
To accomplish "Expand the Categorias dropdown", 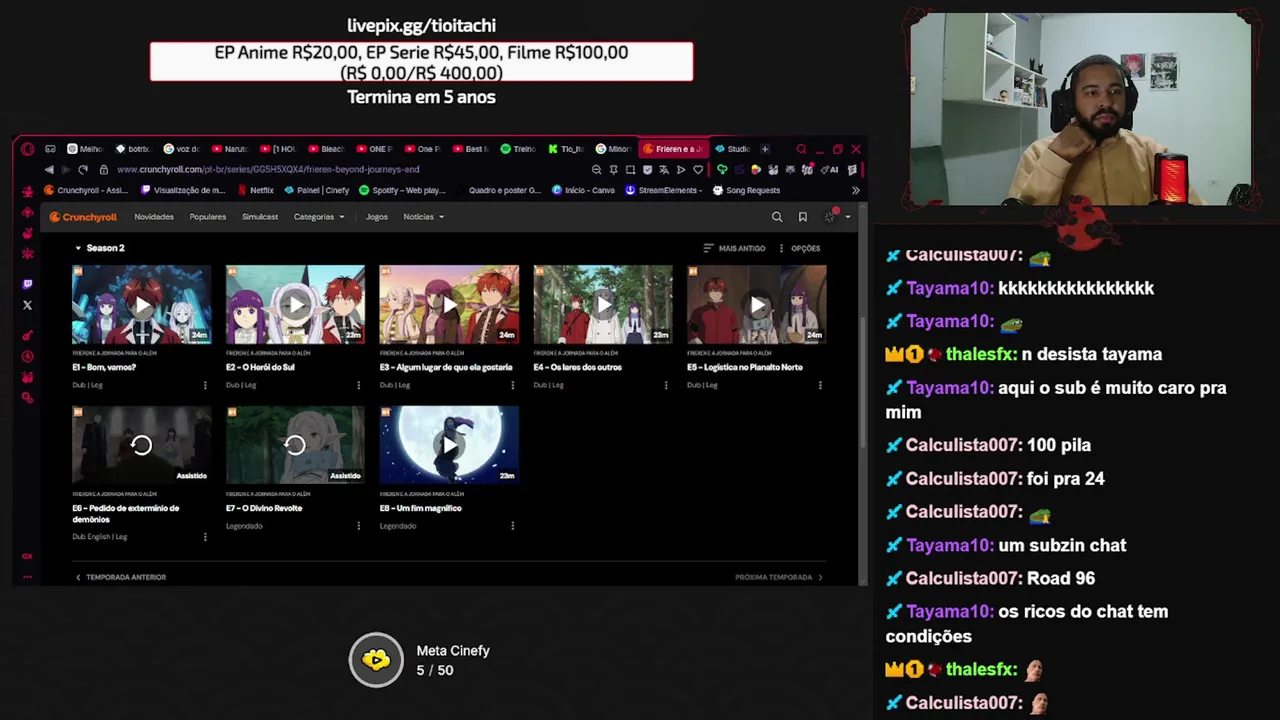I will (319, 217).
